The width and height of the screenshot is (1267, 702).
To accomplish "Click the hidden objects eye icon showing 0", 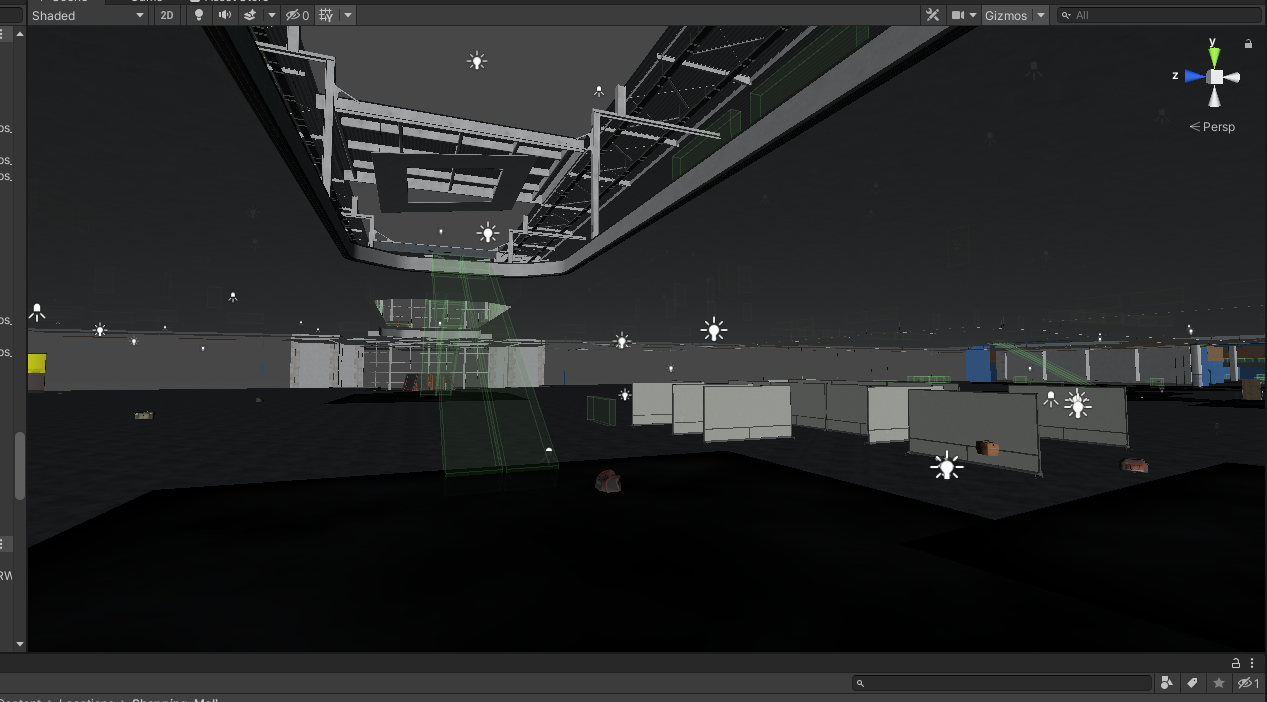I will (x=295, y=15).
